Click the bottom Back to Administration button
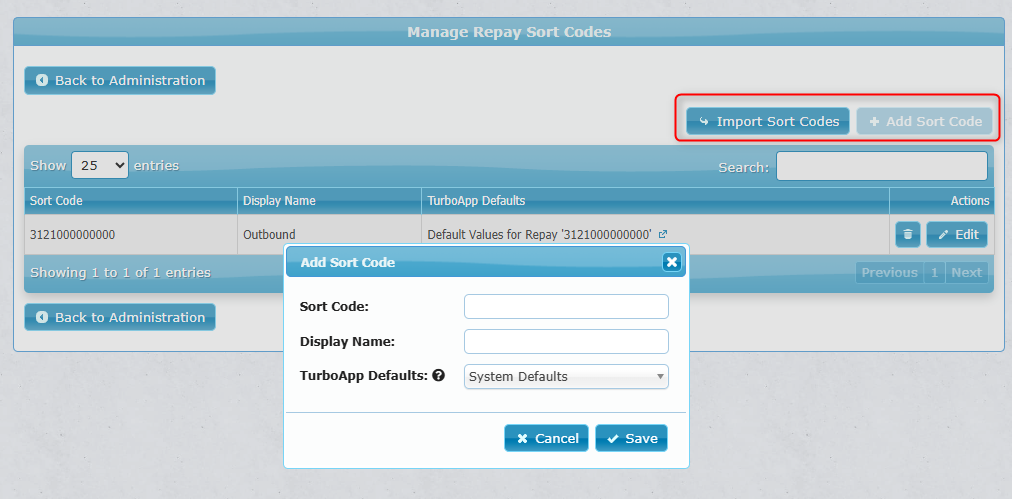 point(120,318)
